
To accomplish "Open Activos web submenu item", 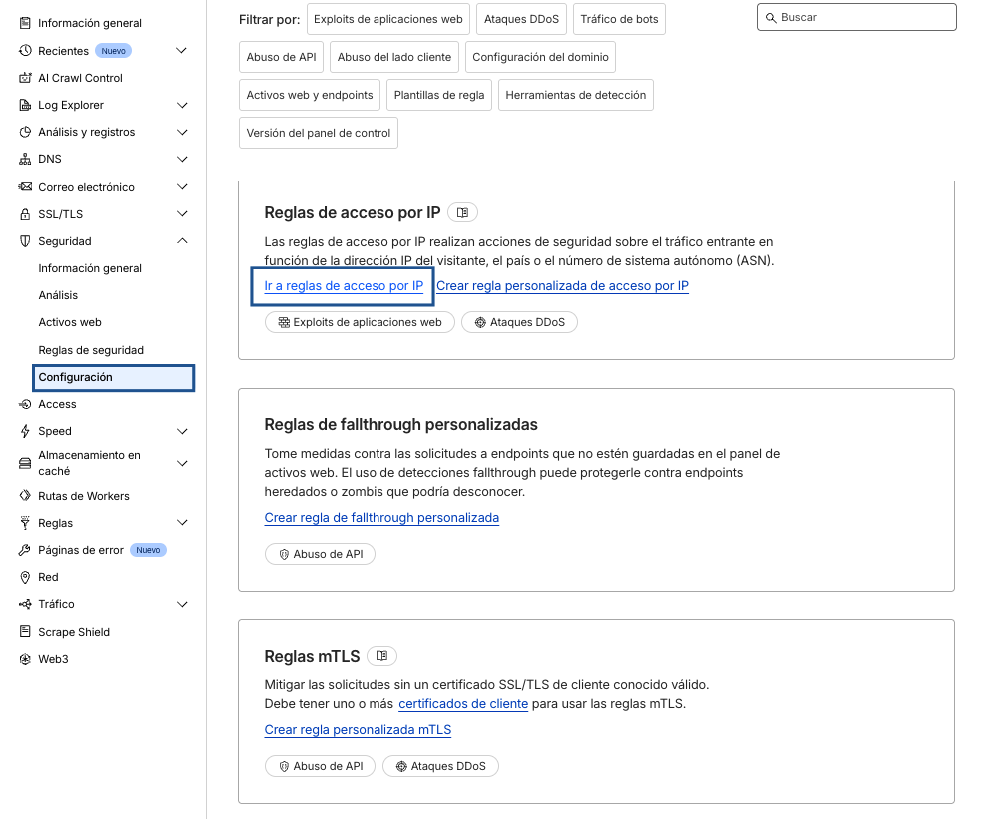I will (70, 322).
